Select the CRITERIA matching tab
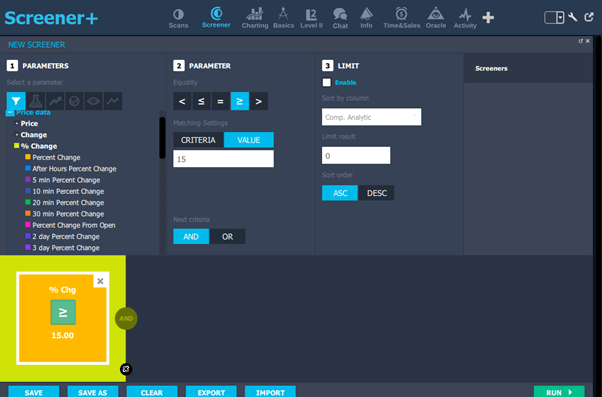 pyautogui.click(x=198, y=140)
